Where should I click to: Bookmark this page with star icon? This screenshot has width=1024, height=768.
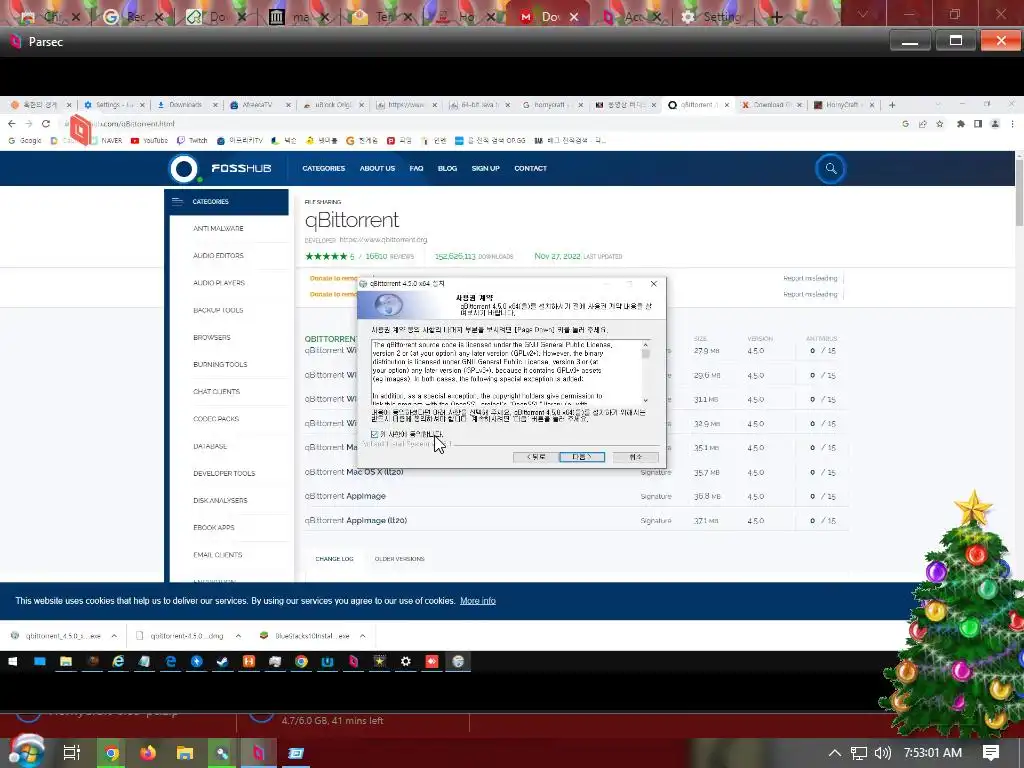click(x=940, y=123)
